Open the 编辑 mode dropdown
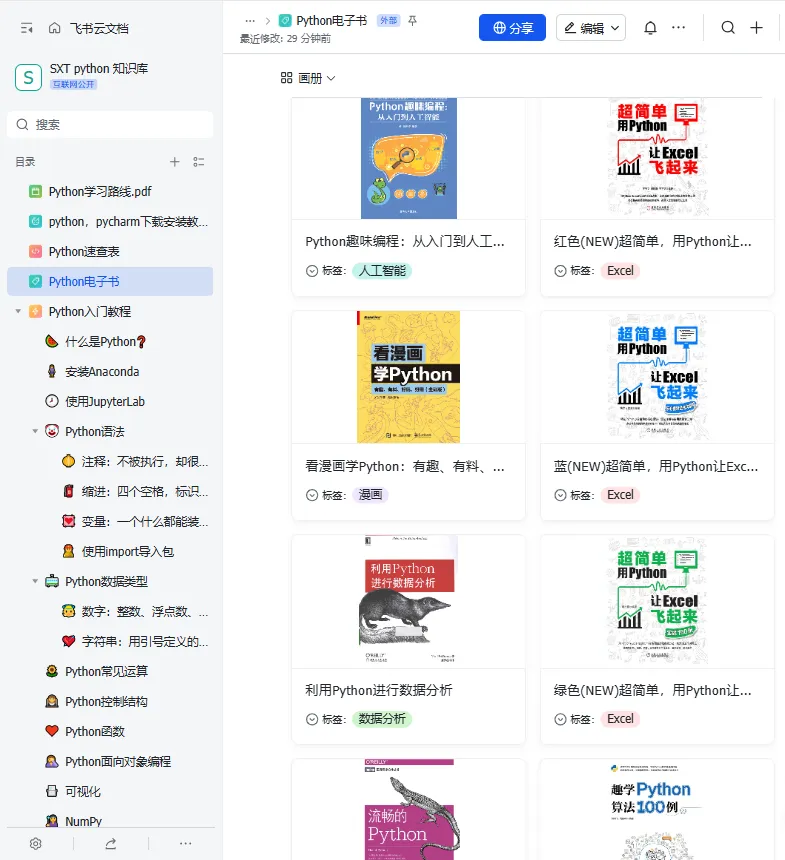Screen dimensions: 785x860 (x=591, y=27)
